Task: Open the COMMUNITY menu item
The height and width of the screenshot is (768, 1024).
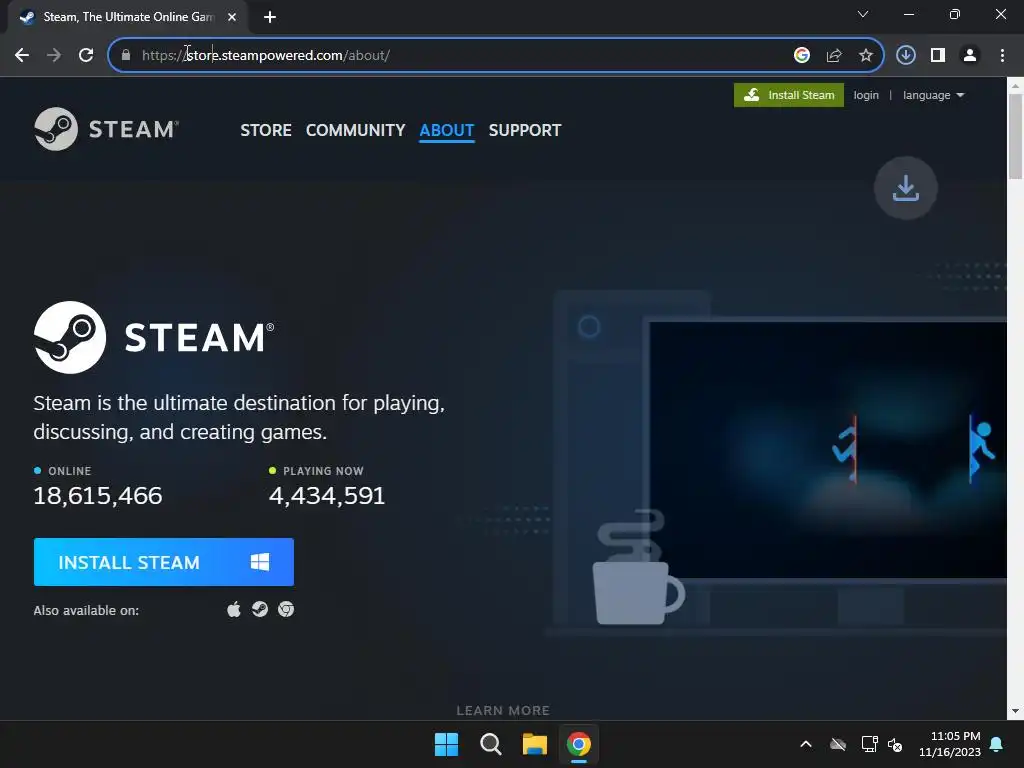Action: [355, 131]
